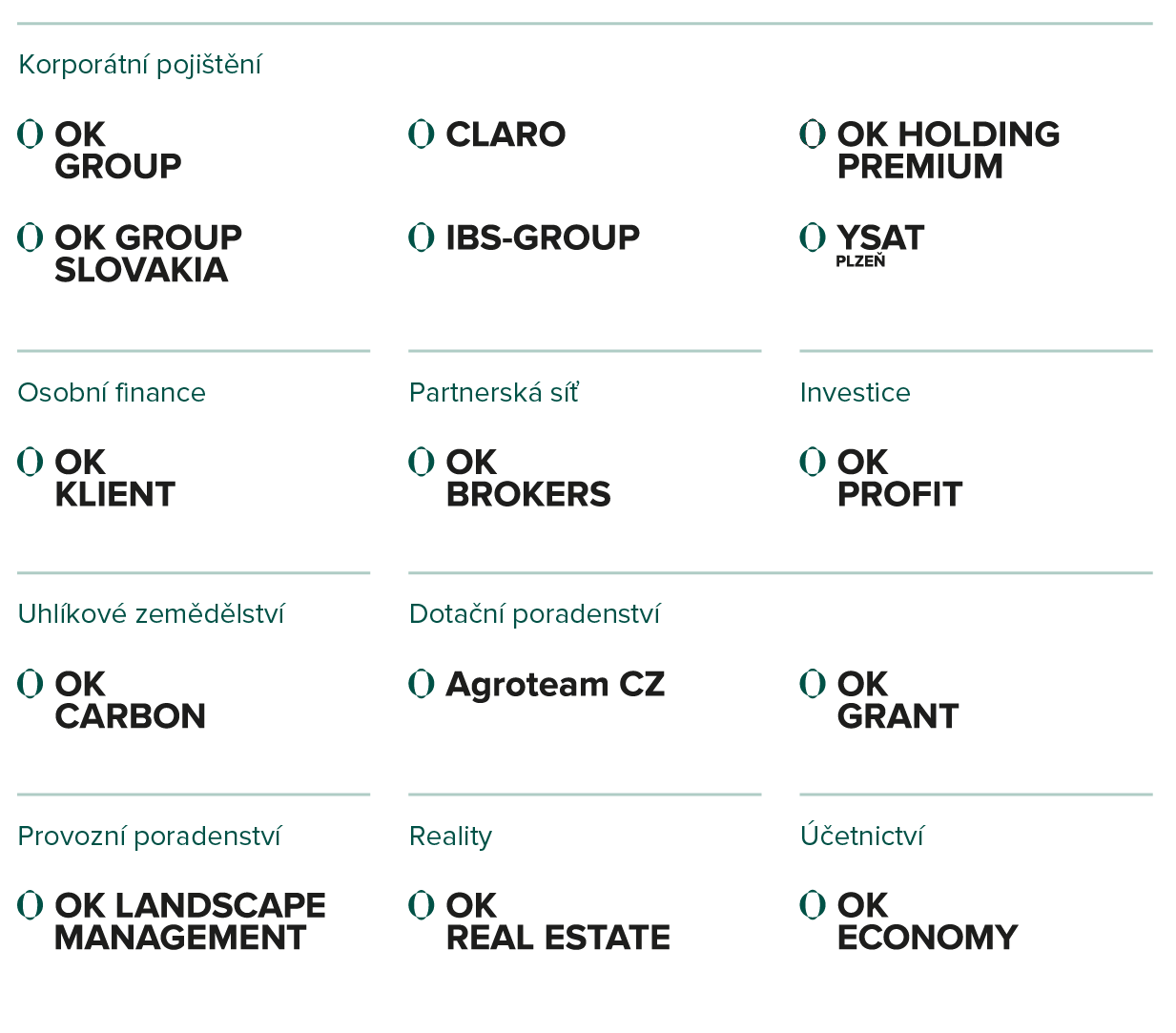This screenshot has height=1033, width=1176.
Task: Select the Osobní finance category heading
Action: pyautogui.click(x=112, y=393)
